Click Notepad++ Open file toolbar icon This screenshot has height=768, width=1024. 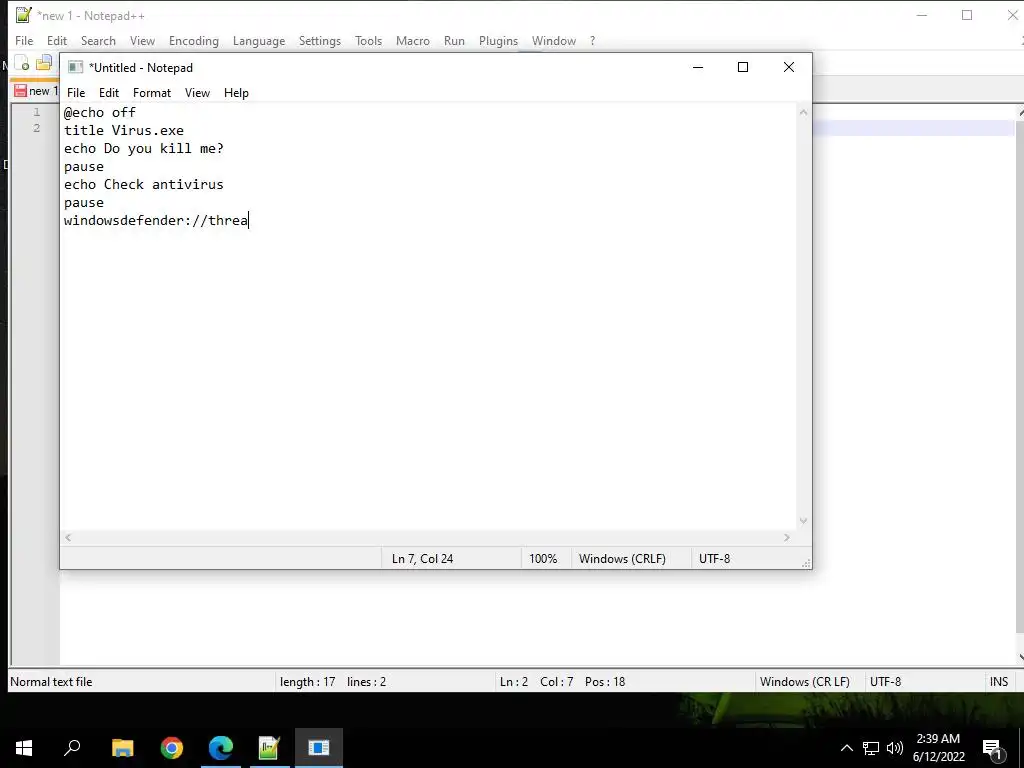[44, 63]
